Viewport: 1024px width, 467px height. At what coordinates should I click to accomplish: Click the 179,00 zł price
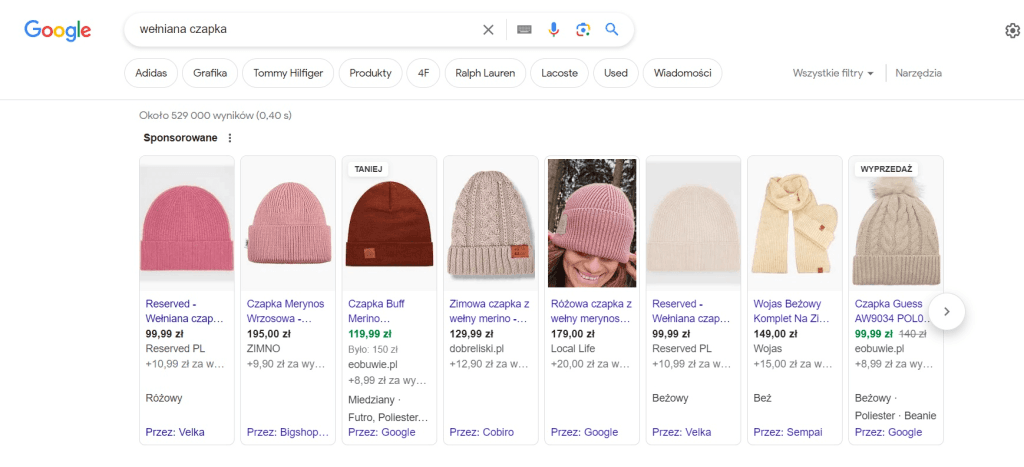click(x=572, y=334)
